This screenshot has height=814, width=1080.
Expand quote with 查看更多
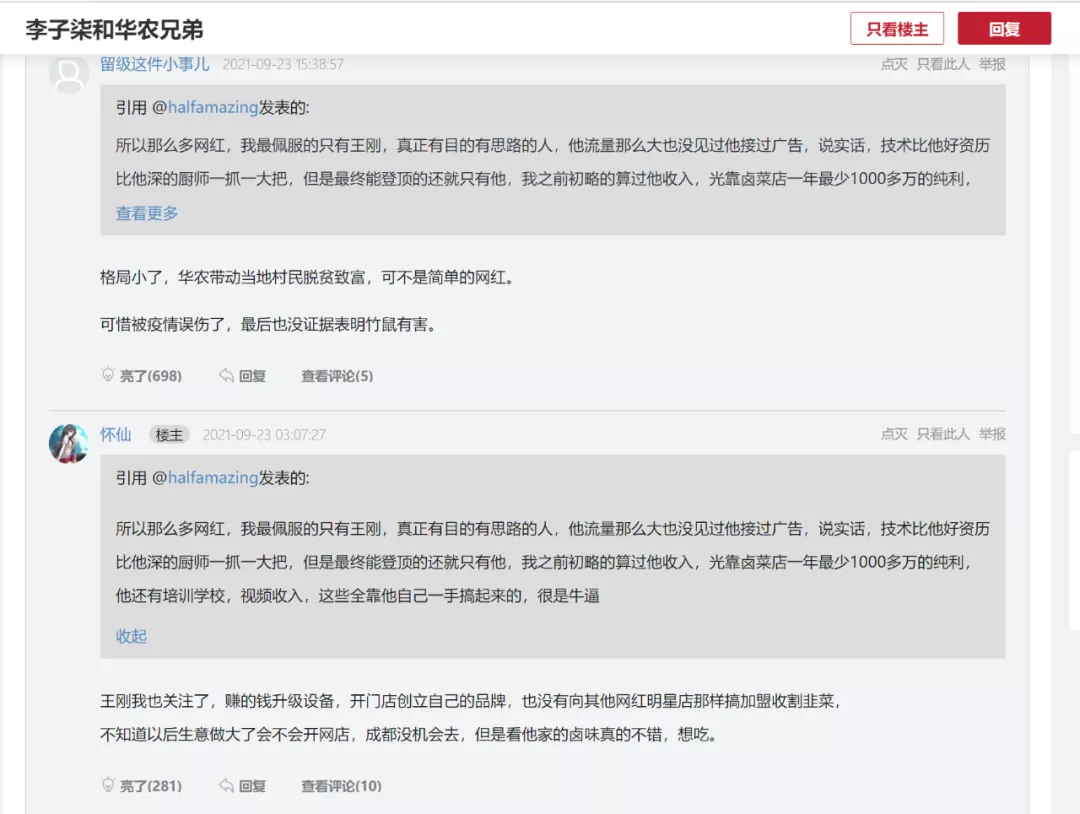(147, 213)
